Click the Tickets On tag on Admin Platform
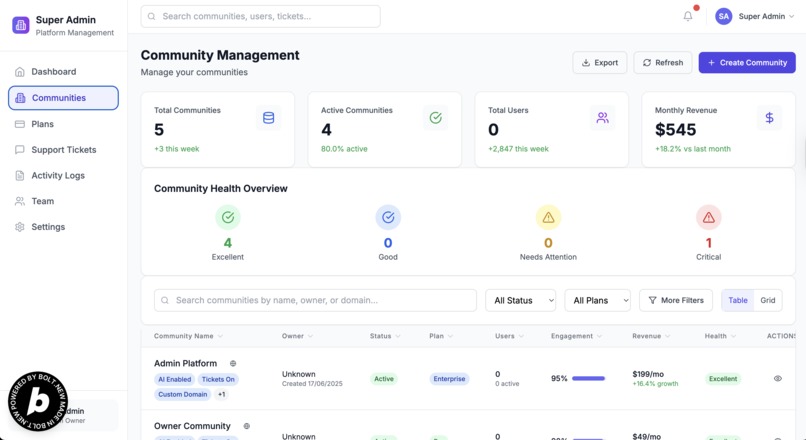 (218, 379)
